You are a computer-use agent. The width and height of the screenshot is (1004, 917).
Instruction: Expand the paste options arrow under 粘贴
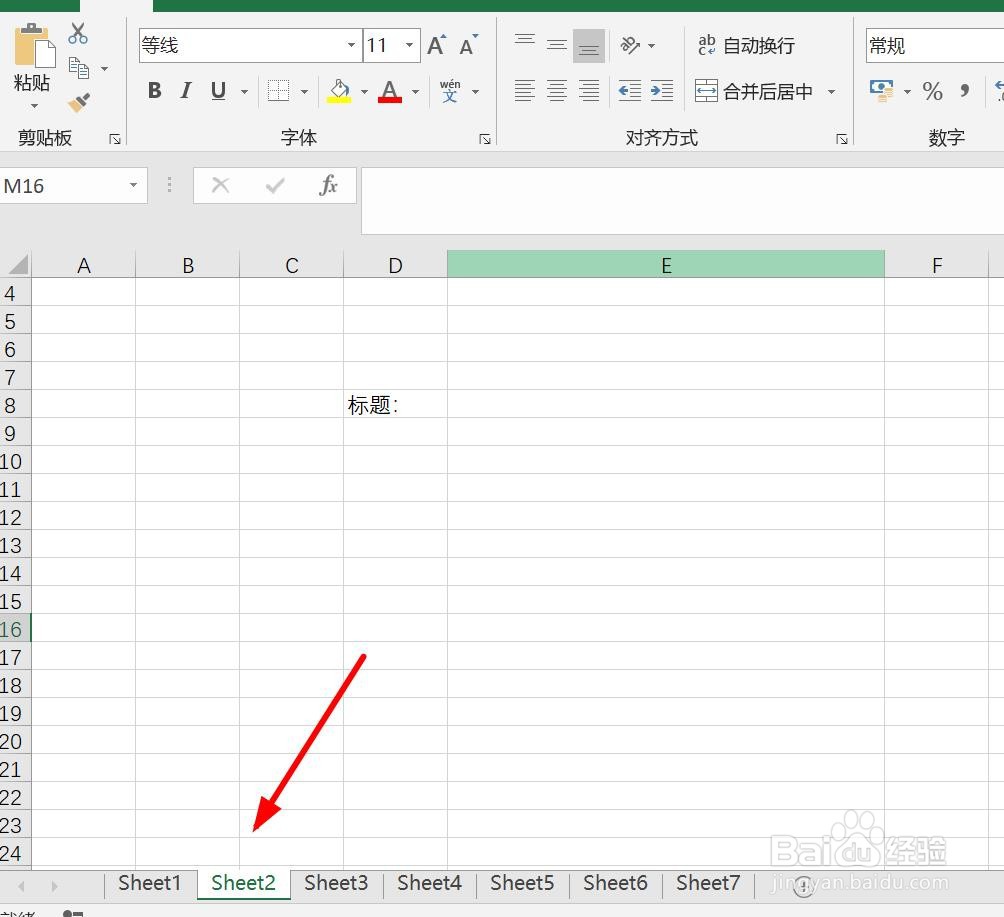point(34,106)
